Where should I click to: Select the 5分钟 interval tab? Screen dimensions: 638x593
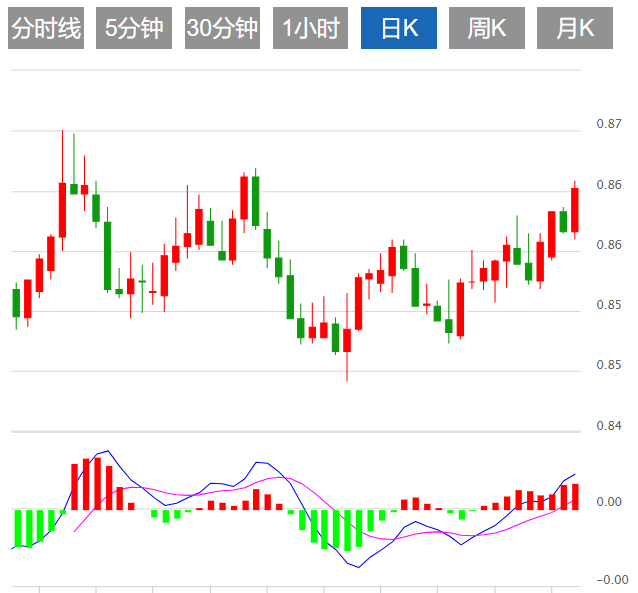click(x=134, y=28)
